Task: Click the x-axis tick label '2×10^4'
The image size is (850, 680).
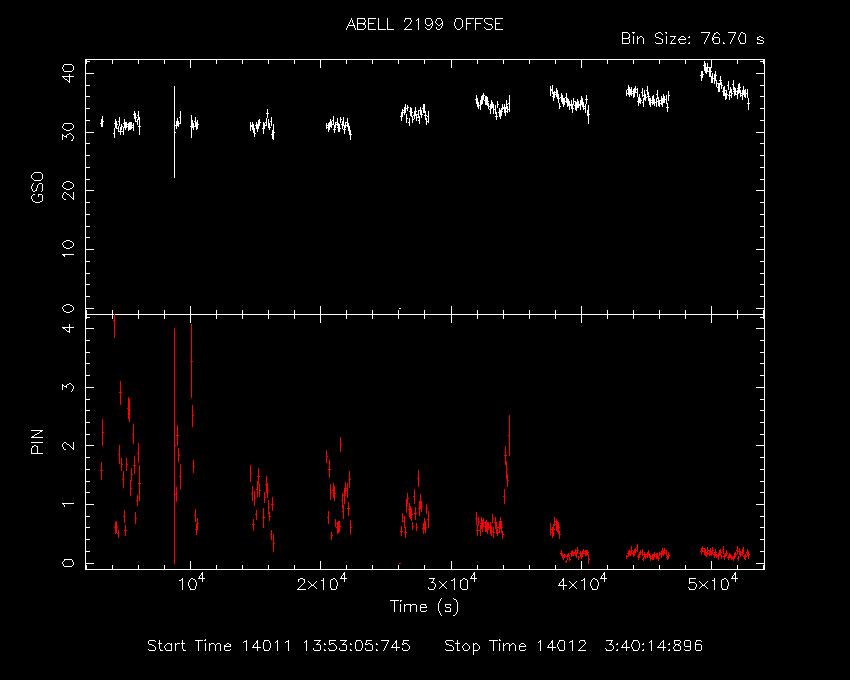Action: tap(322, 583)
